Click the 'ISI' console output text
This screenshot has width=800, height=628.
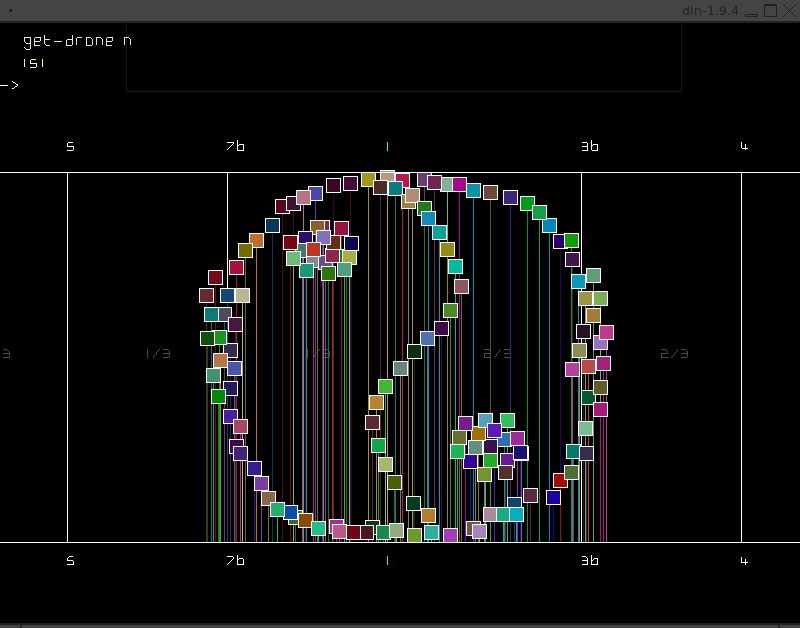pos(34,63)
